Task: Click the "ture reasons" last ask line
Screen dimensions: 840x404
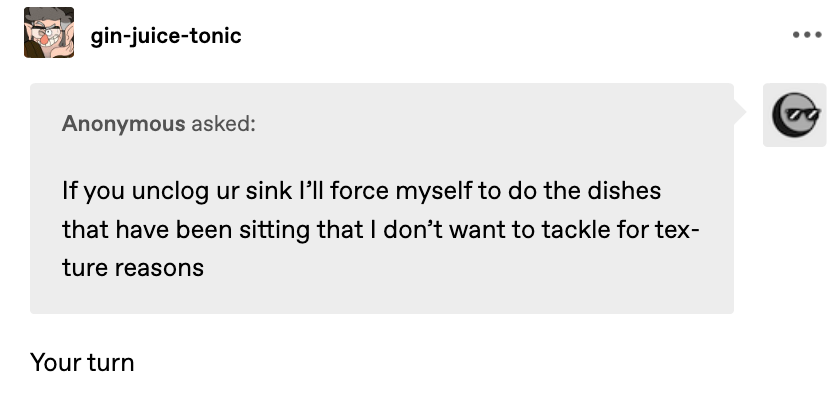Action: (x=133, y=268)
